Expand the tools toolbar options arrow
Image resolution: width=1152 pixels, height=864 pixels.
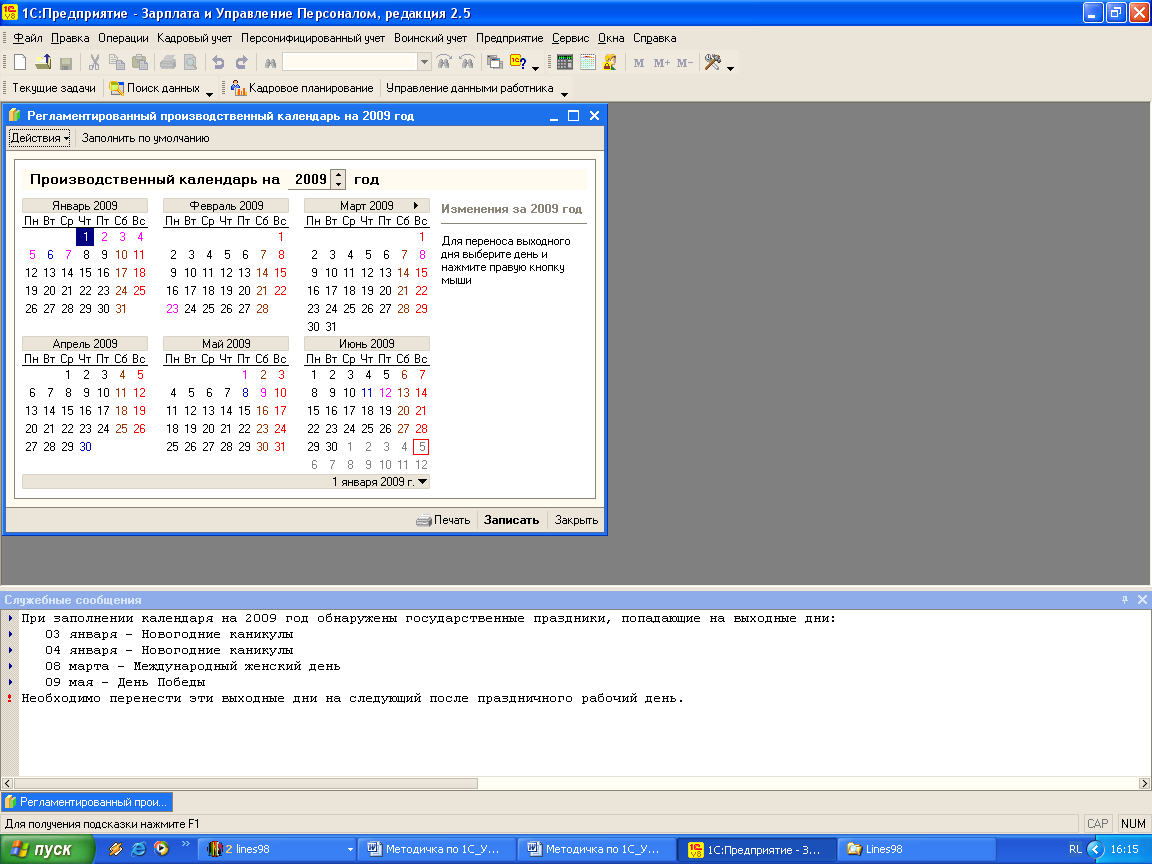(x=730, y=68)
